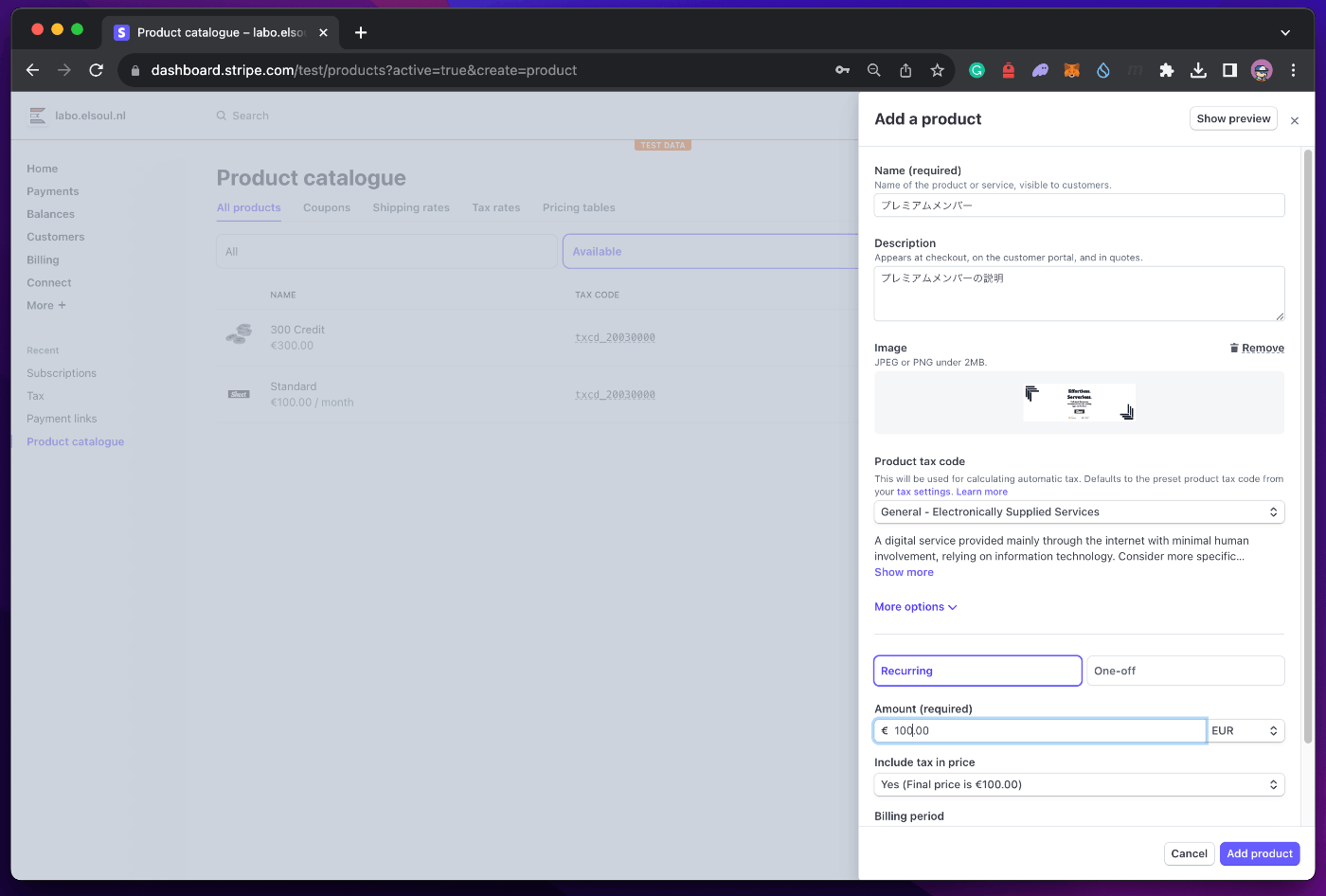Screen dimensions: 1326x896
Task: Open Payment links in the sidebar
Action: coord(62,418)
